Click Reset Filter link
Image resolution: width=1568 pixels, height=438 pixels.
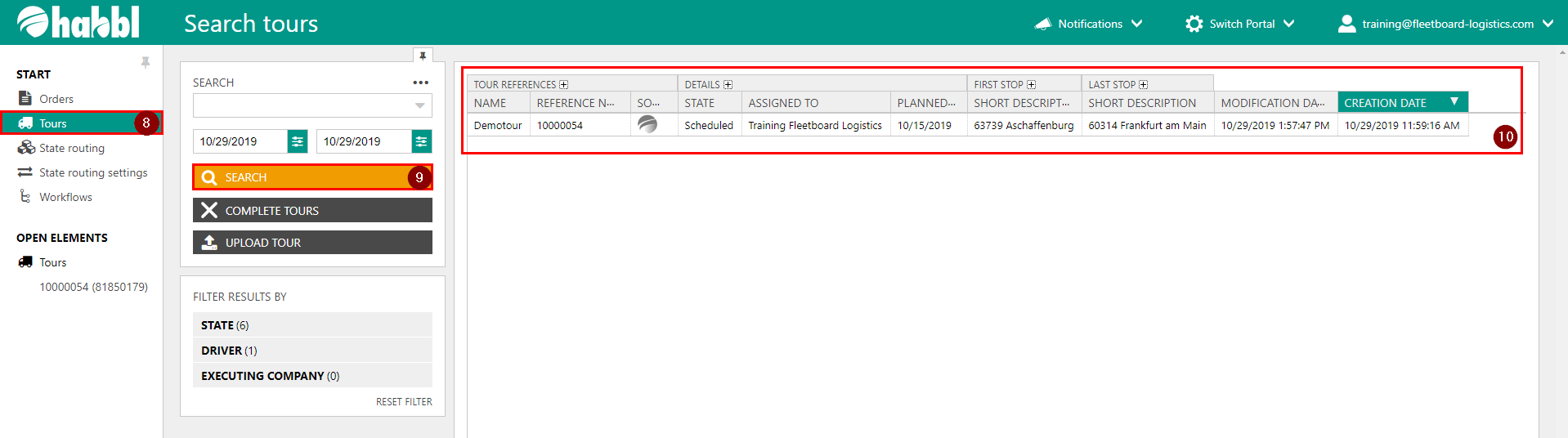coord(404,402)
